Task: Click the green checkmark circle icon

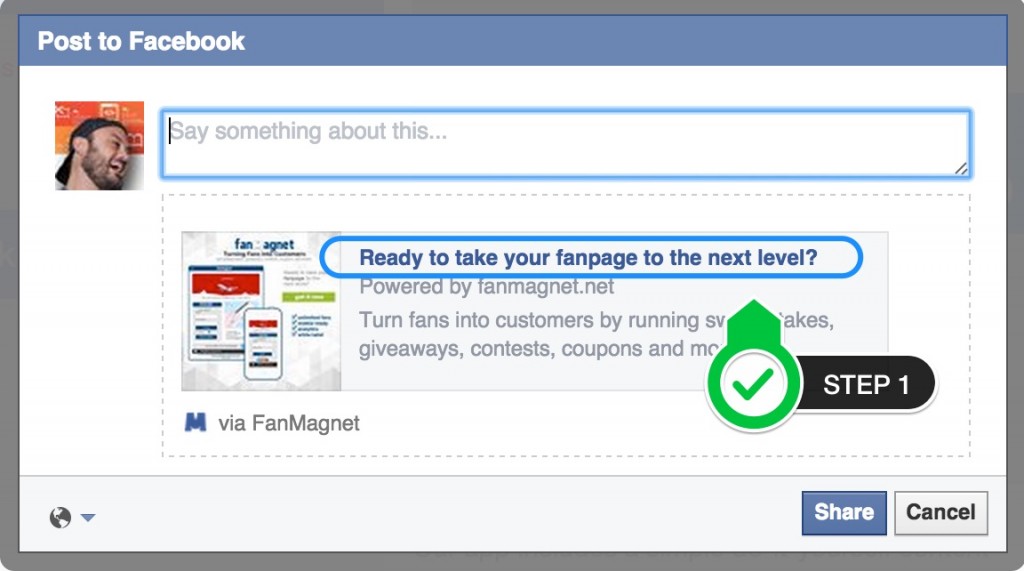Action: click(x=753, y=384)
